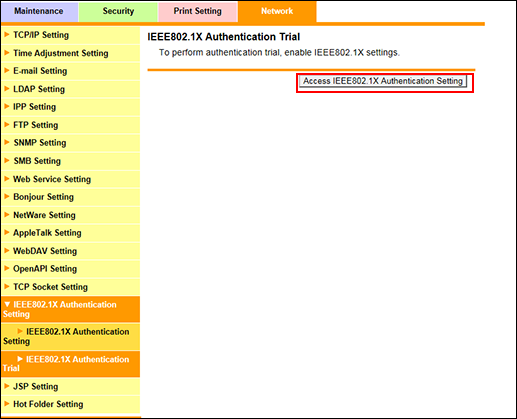The width and height of the screenshot is (517, 419).
Task: Click the Network tab
Action: [277, 12]
